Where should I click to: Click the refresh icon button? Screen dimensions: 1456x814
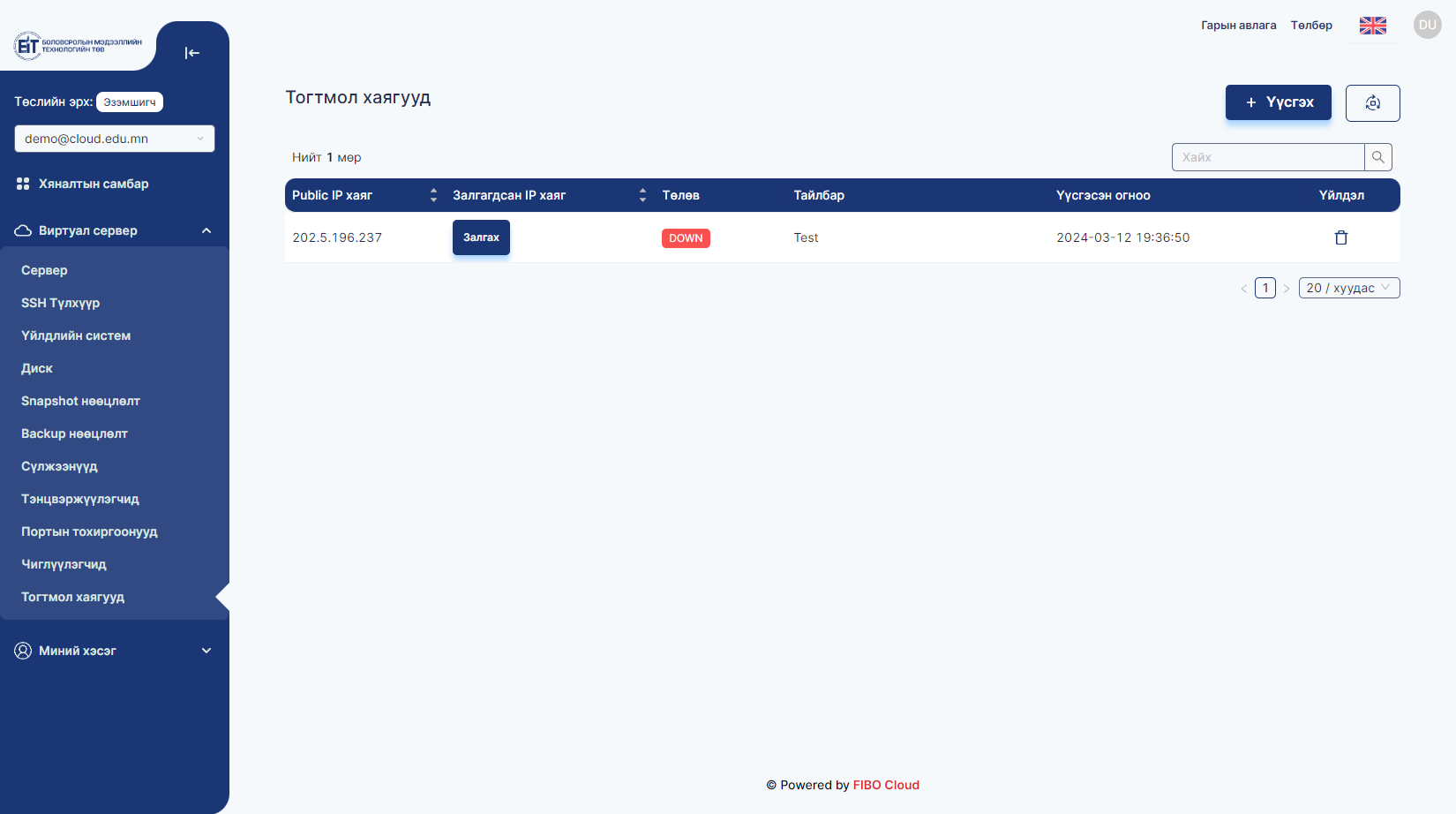click(x=1372, y=103)
